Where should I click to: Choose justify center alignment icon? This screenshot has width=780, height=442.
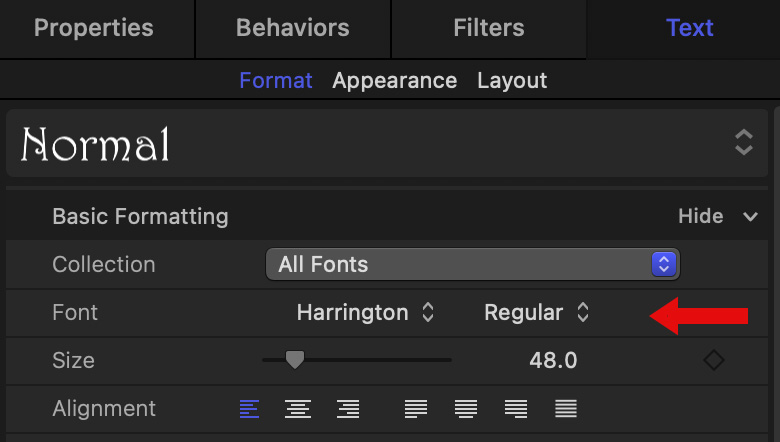click(466, 408)
